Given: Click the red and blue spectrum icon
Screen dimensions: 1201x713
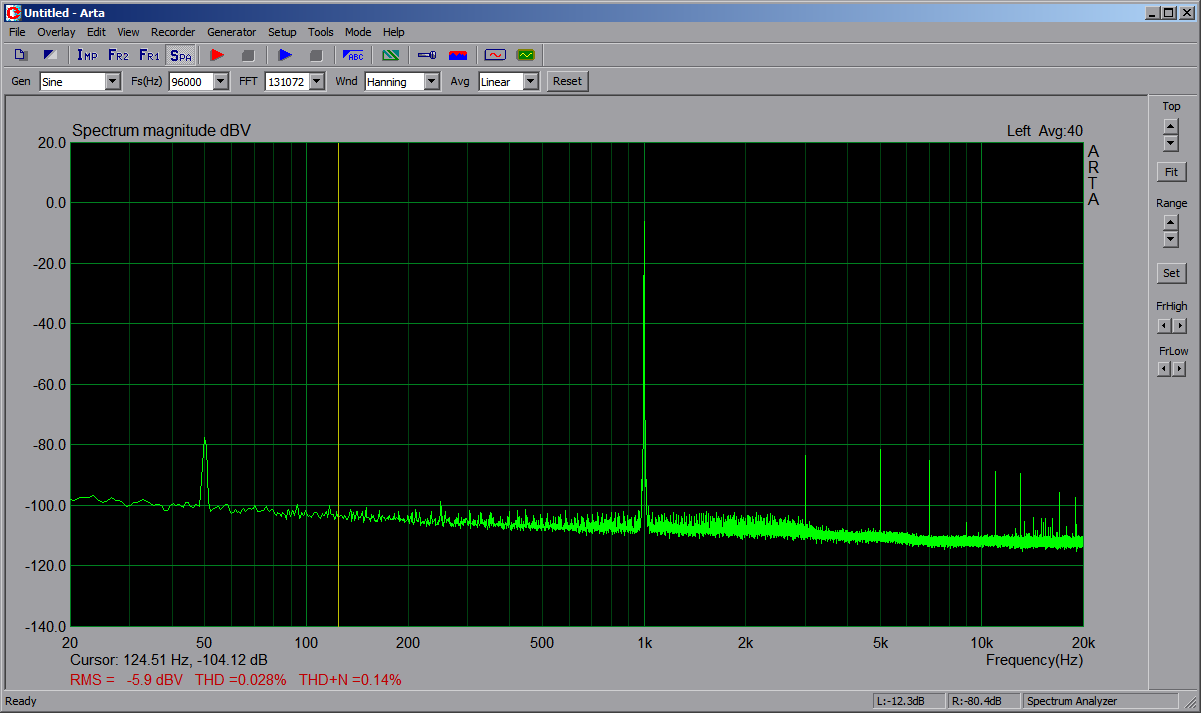Looking at the screenshot, I should point(458,55).
